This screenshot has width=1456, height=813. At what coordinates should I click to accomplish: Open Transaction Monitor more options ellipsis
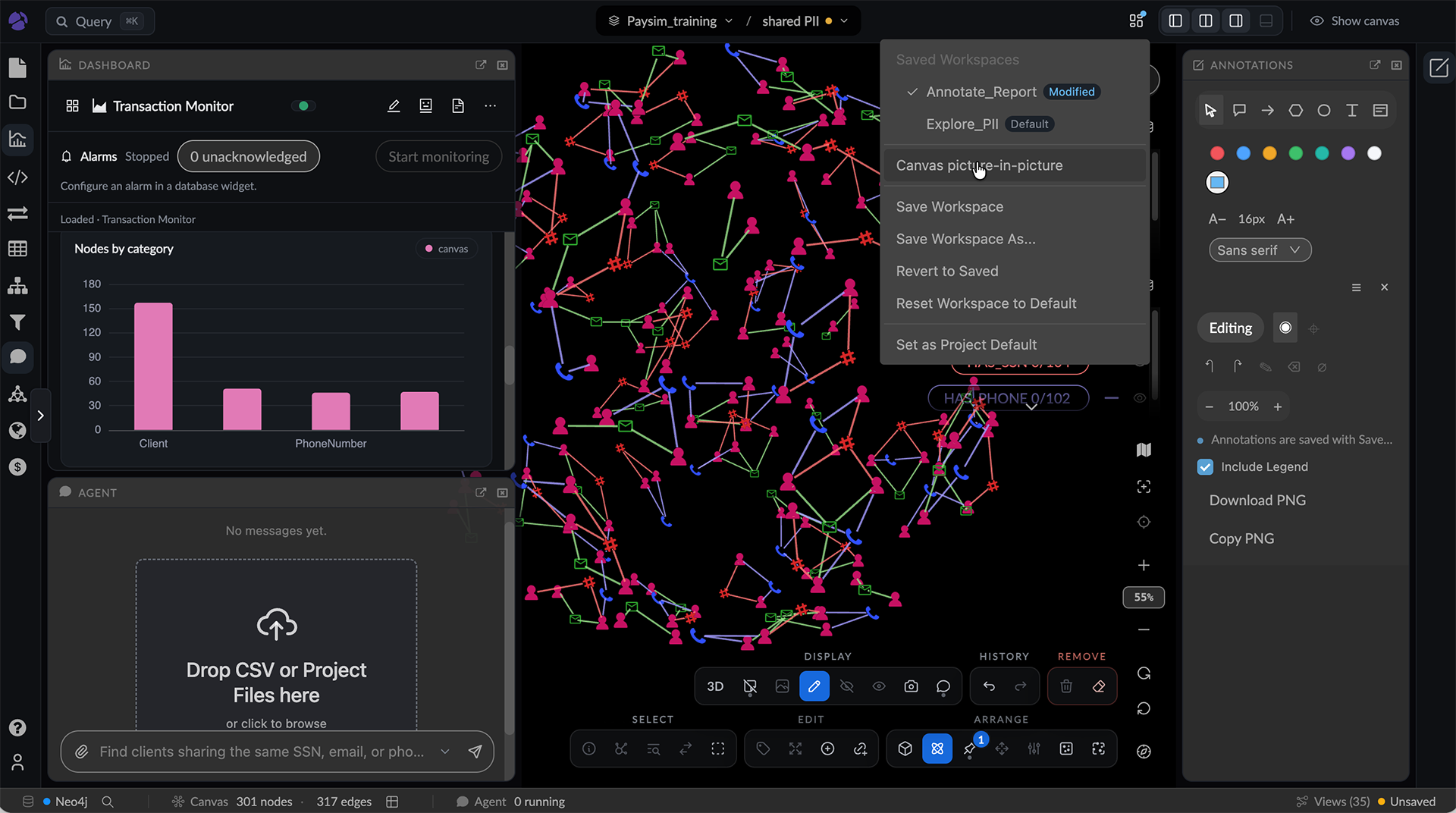(491, 106)
